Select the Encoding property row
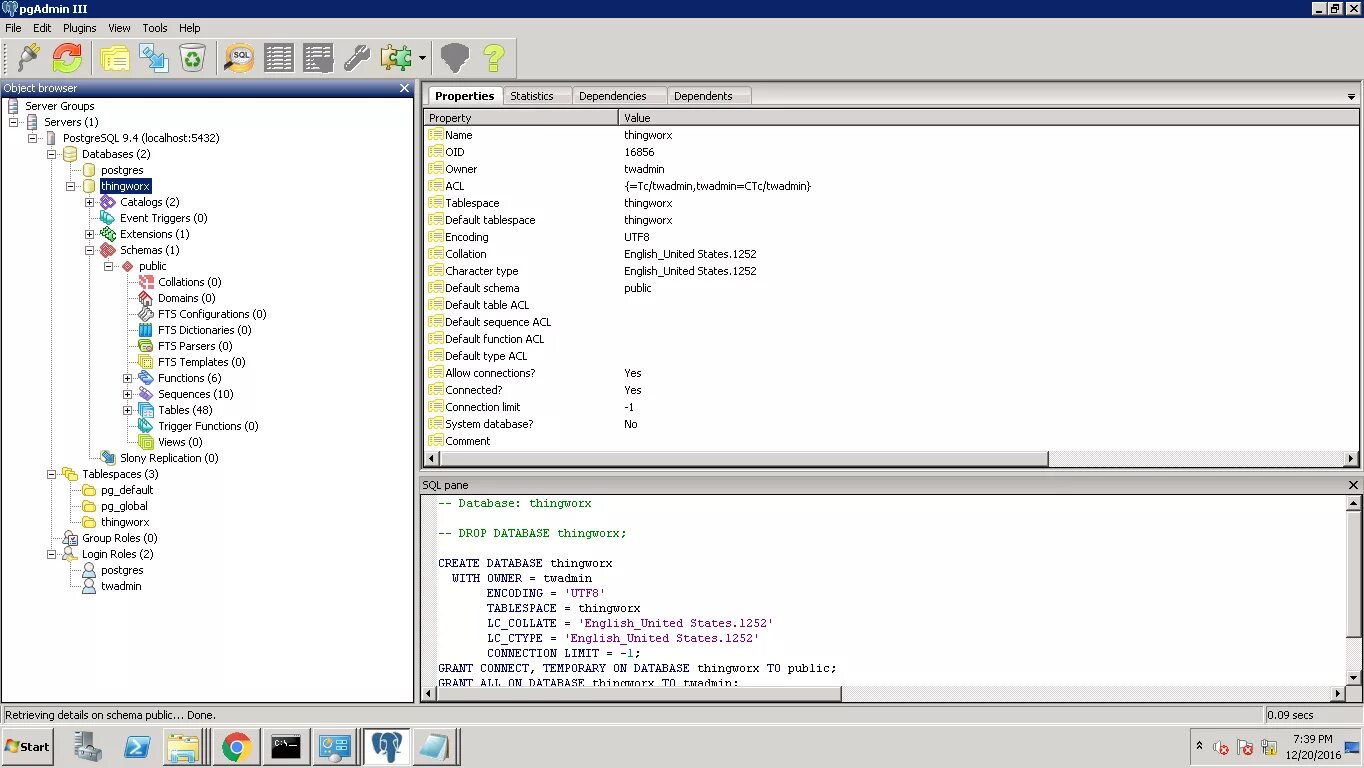This screenshot has height=768, width=1364. (890, 237)
